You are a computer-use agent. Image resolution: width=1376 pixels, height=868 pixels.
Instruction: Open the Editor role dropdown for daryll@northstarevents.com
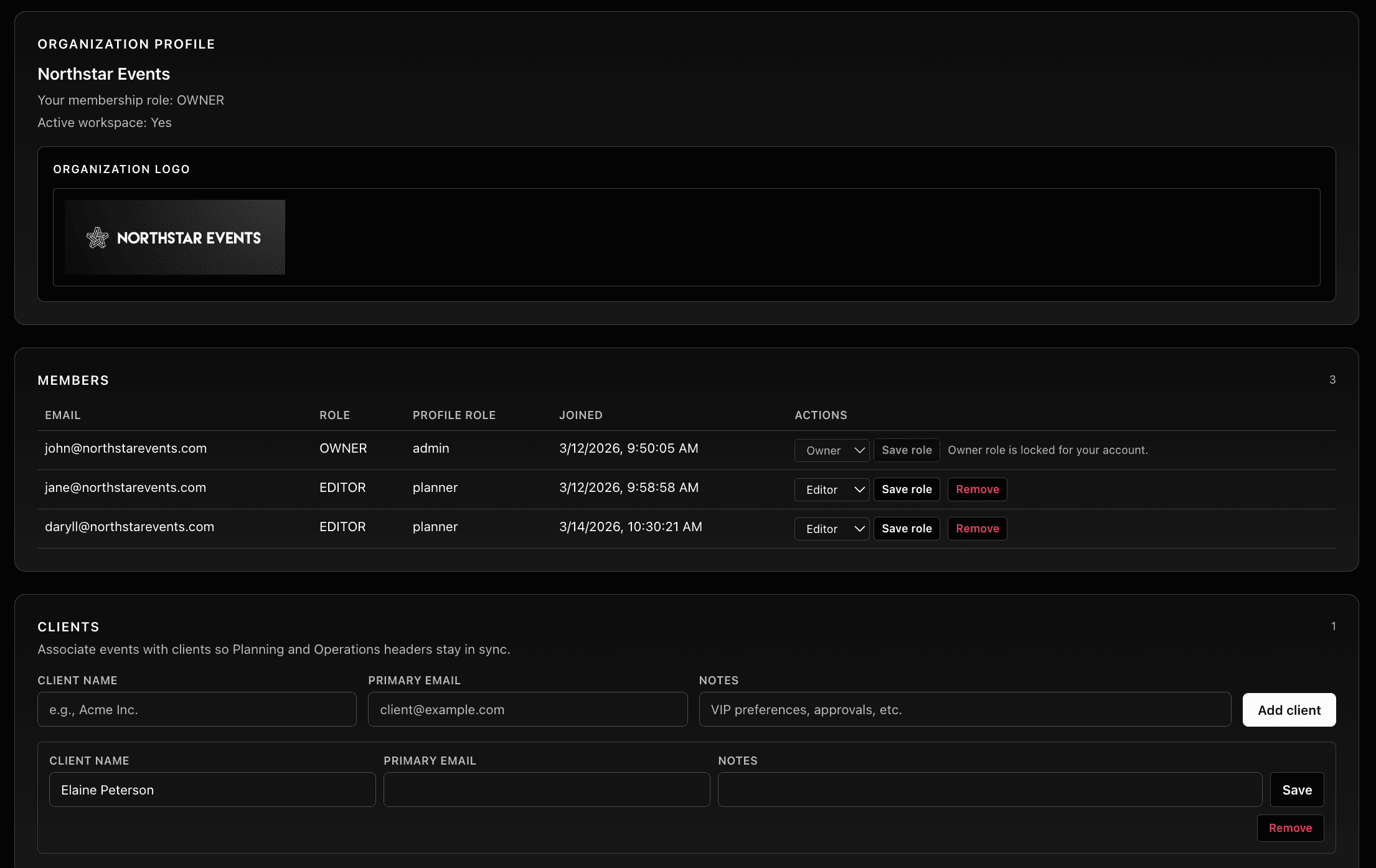831,528
